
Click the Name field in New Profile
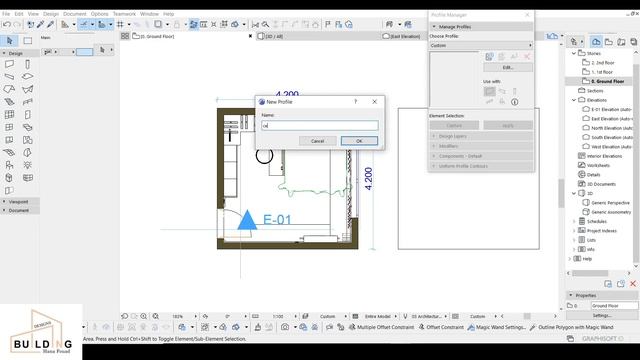(x=320, y=125)
